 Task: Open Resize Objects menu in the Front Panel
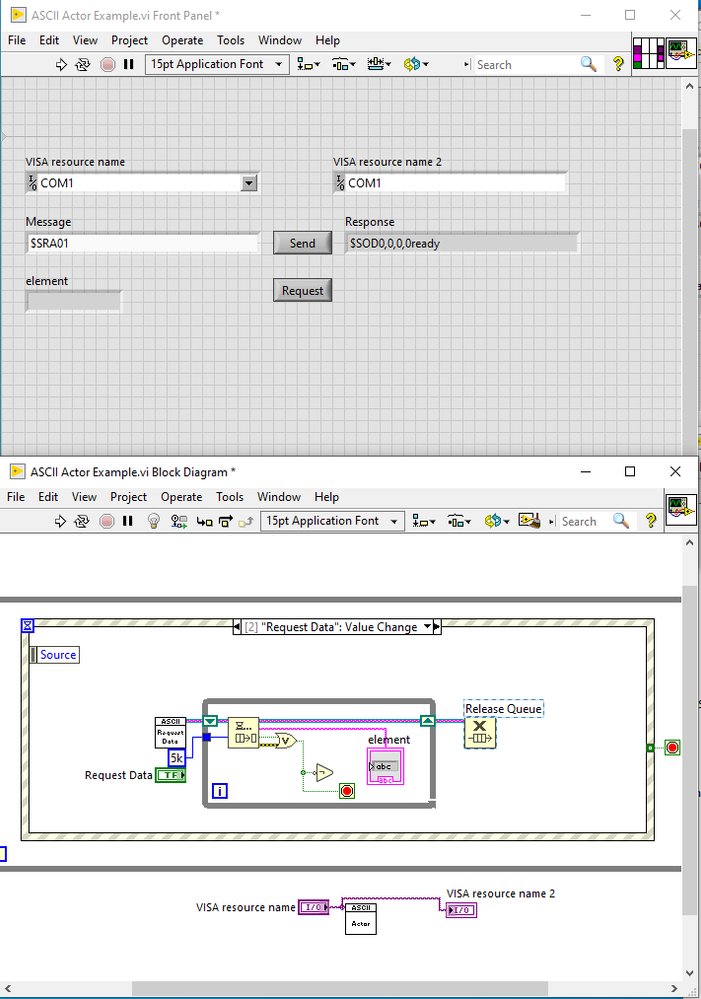point(379,64)
